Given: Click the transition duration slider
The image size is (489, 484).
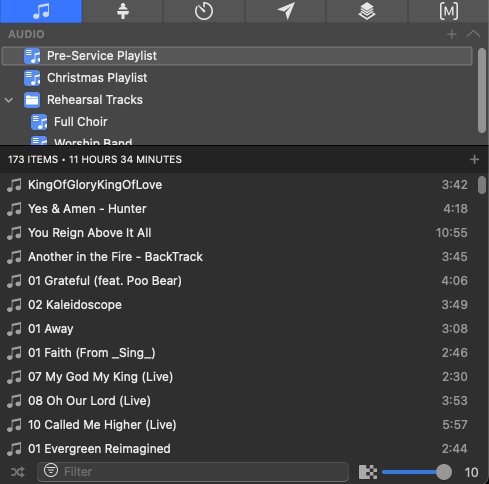Looking at the screenshot, I should [417, 472].
